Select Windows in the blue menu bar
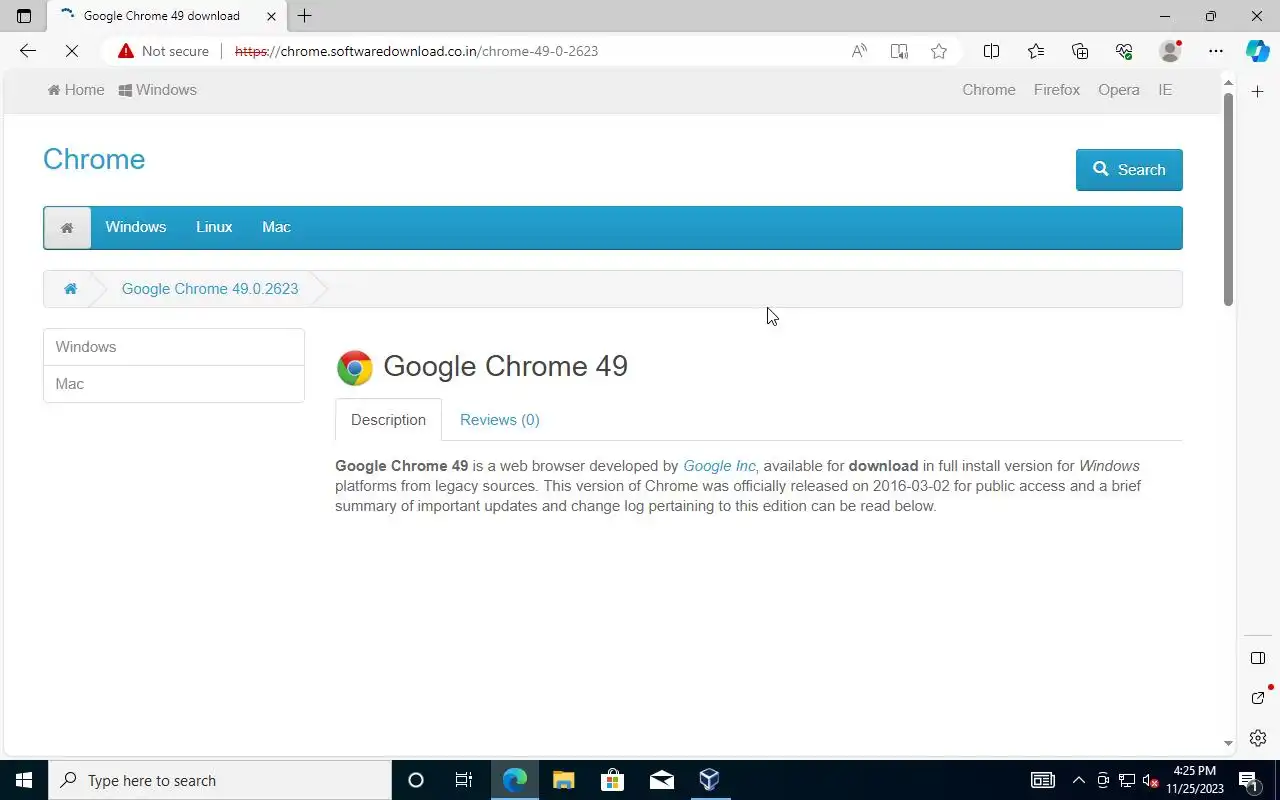 (x=136, y=227)
